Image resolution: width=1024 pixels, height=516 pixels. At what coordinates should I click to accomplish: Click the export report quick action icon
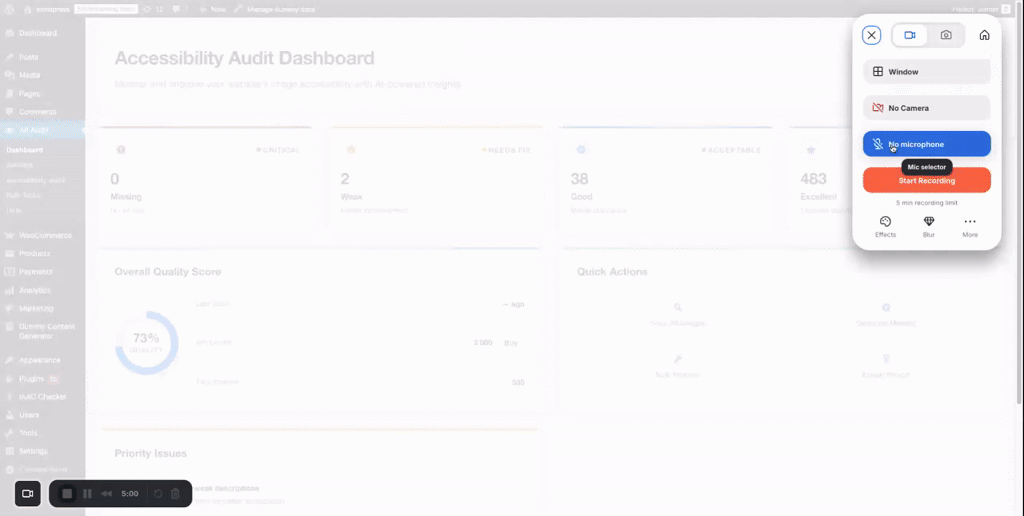[x=886, y=359]
